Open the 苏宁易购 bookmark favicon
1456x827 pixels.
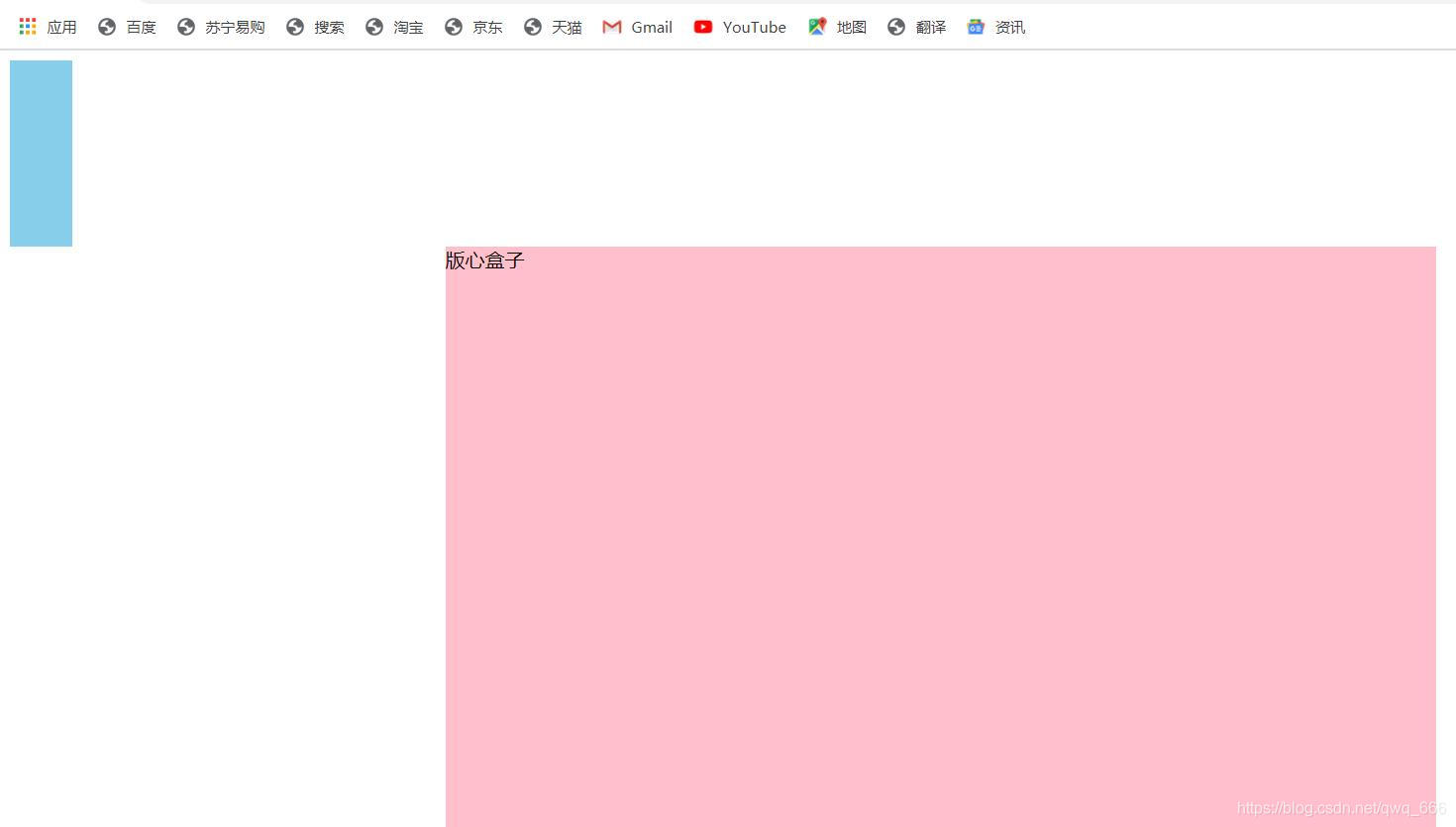[x=185, y=27]
